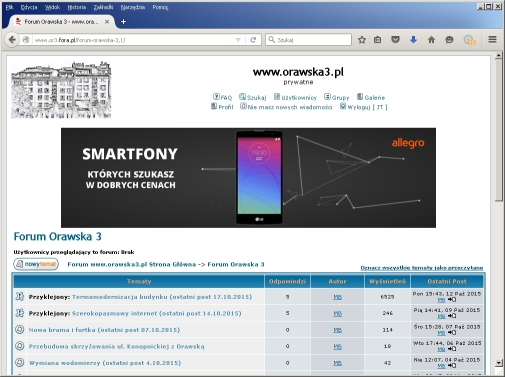Open the Termomodernizacja budynku topic
This screenshot has width=505, height=377.
(162, 297)
